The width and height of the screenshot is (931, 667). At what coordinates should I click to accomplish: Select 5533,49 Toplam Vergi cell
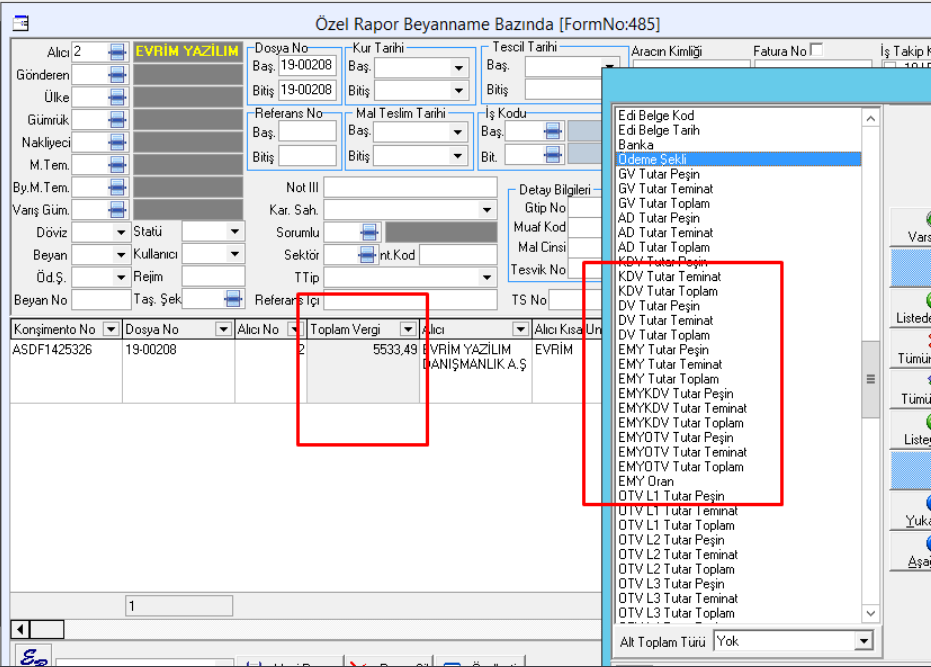point(363,372)
